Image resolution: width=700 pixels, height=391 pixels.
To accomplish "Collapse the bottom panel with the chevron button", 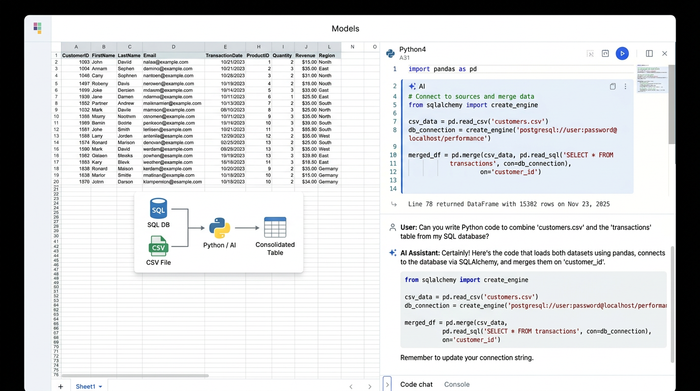I will pyautogui.click(x=387, y=384).
